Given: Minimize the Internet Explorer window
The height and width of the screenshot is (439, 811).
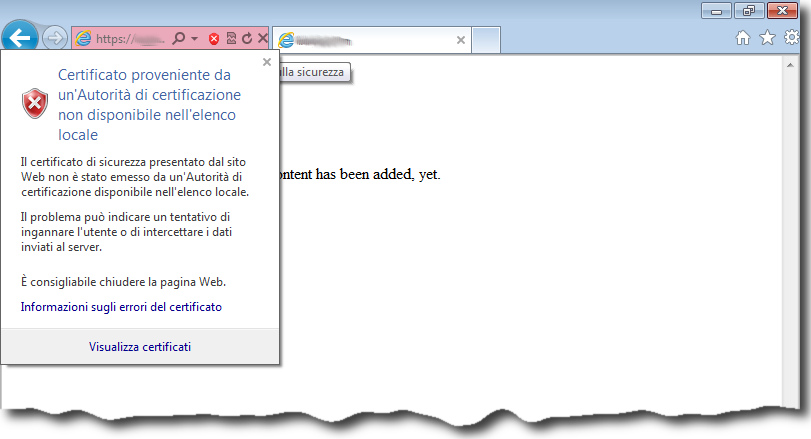Looking at the screenshot, I should [716, 11].
